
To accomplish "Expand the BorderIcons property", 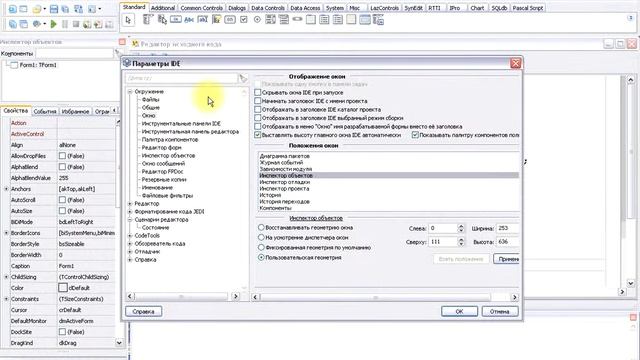I will (6, 233).
